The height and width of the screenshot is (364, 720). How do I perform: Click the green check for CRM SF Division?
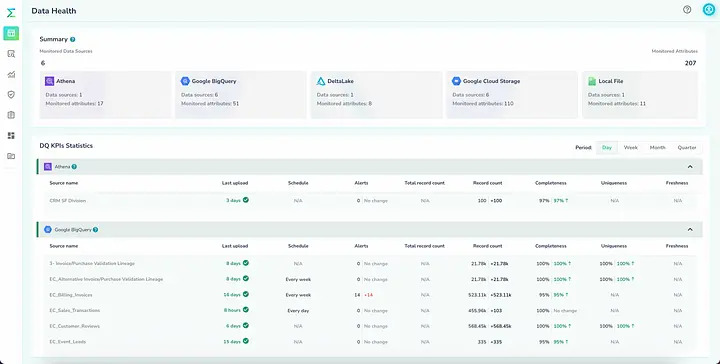pos(246,200)
